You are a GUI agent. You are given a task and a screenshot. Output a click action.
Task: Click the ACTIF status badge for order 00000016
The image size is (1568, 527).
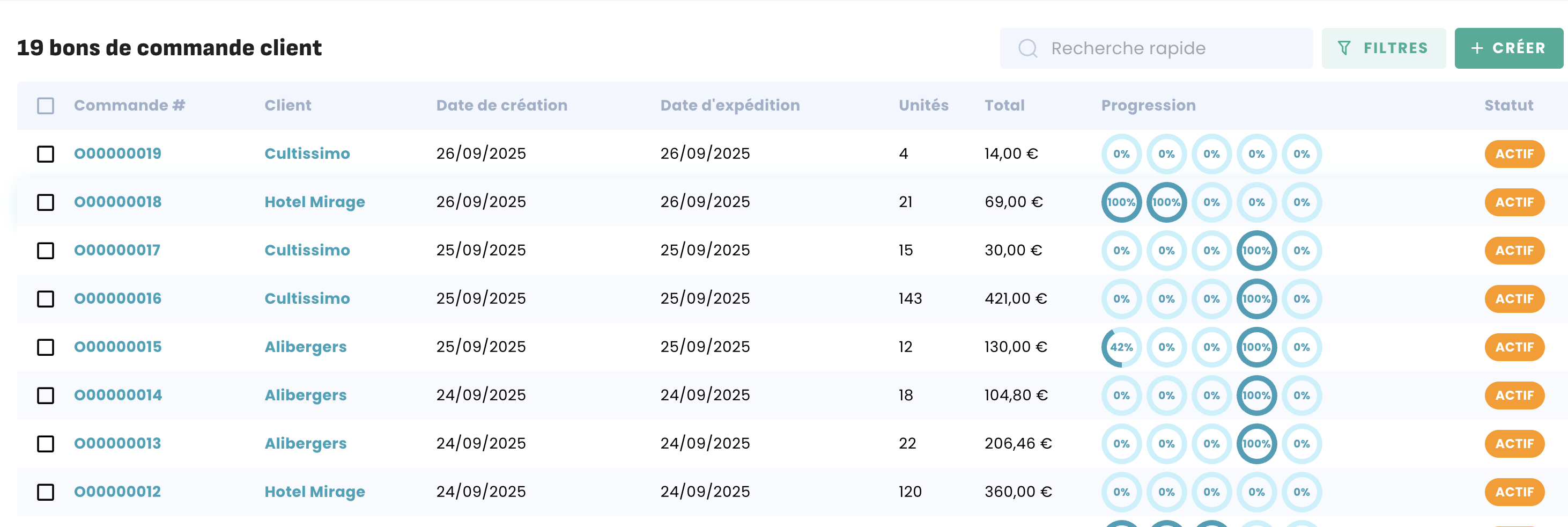[x=1514, y=299]
